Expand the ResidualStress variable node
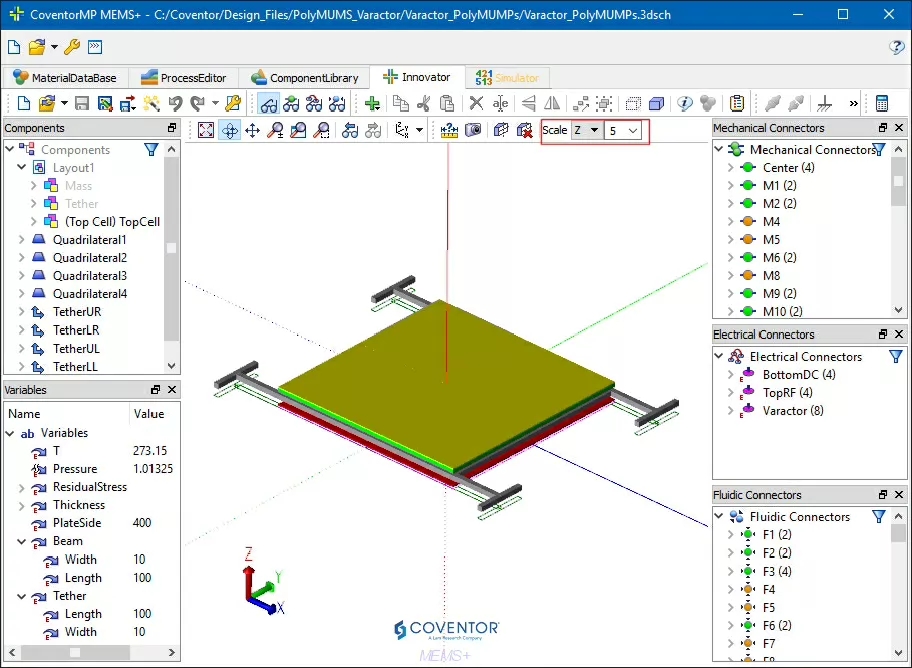 pos(22,487)
